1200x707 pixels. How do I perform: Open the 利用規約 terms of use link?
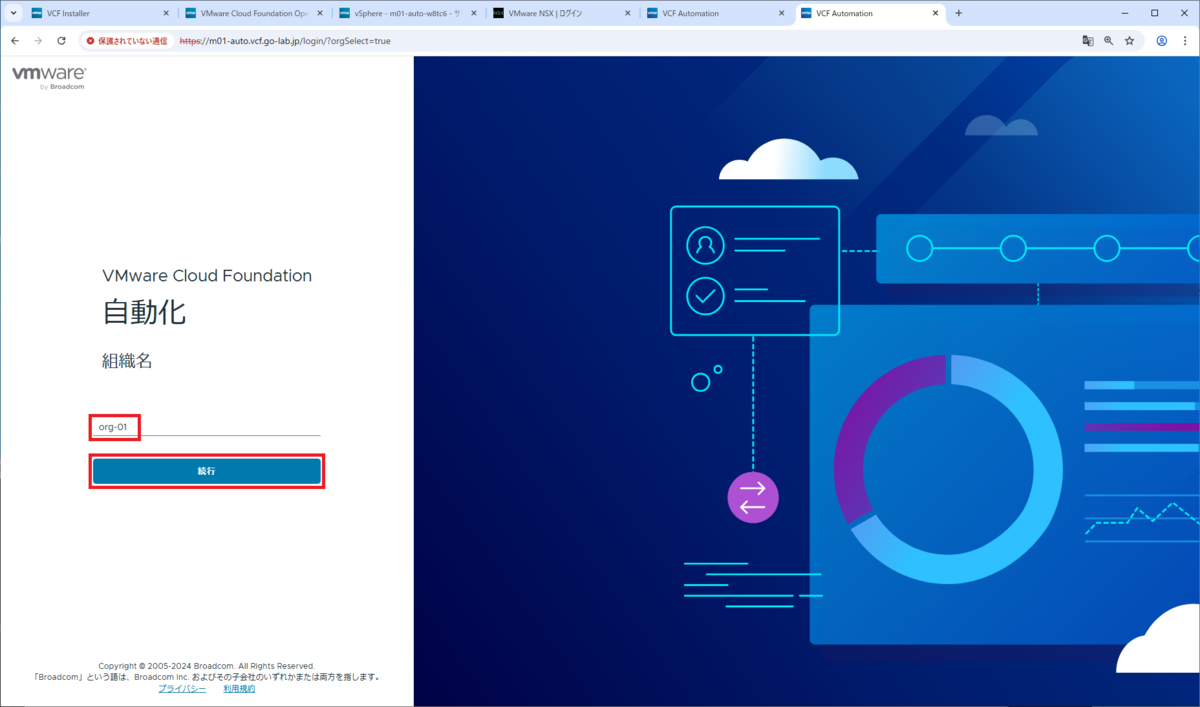point(239,689)
